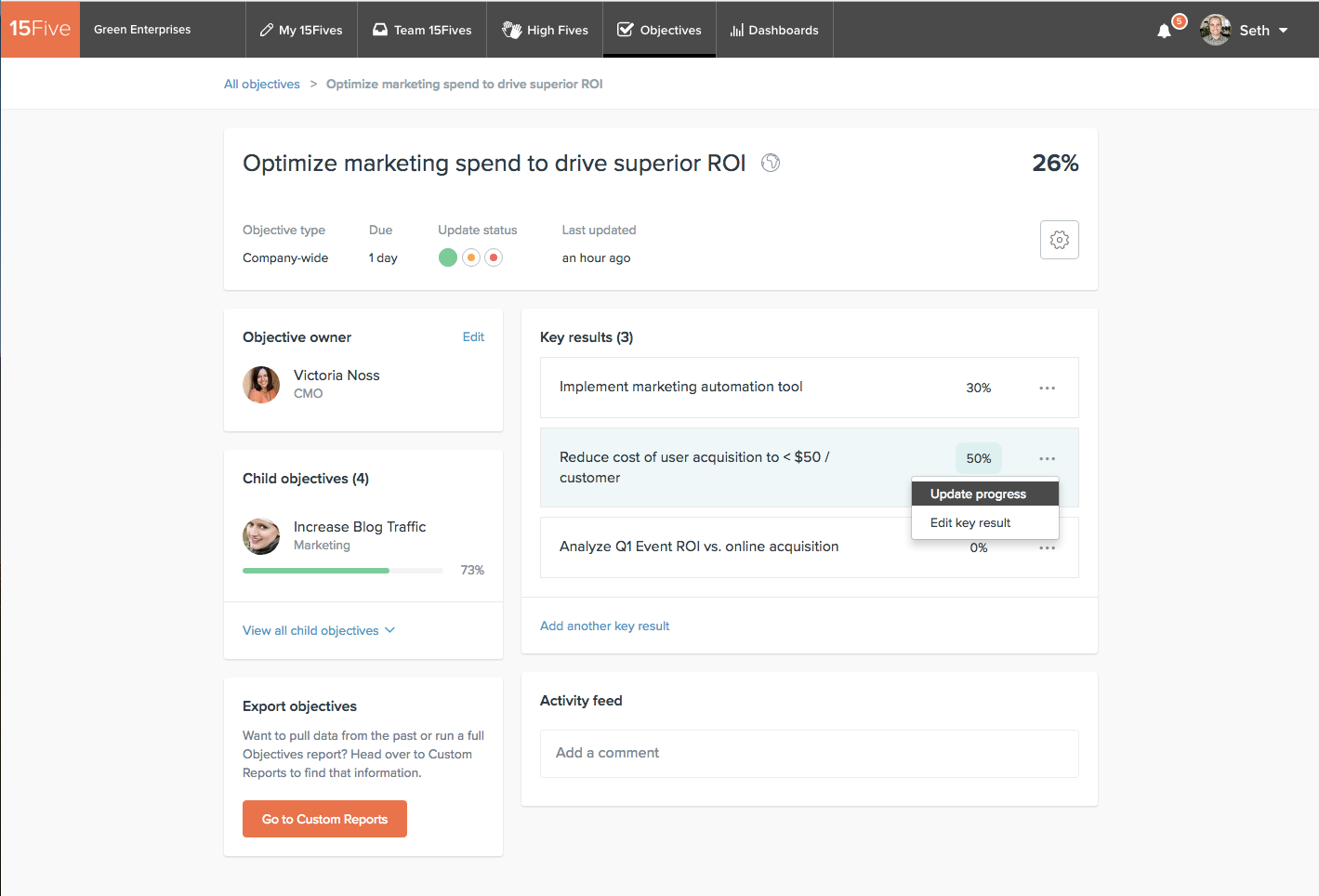Click the 15Five logo
1319x896 pixels.
pyautogui.click(x=40, y=29)
